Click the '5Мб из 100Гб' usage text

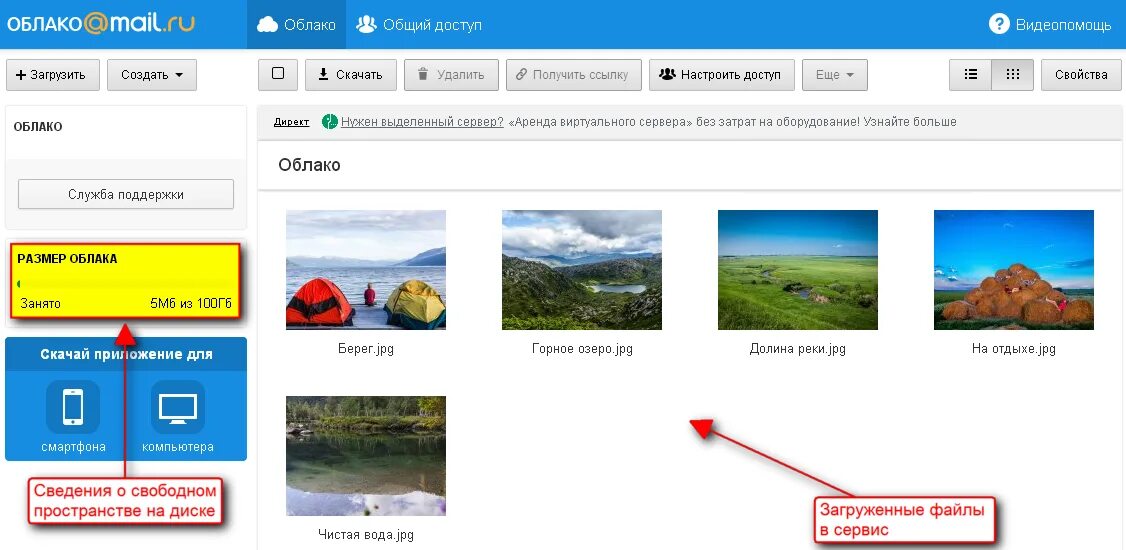point(191,304)
